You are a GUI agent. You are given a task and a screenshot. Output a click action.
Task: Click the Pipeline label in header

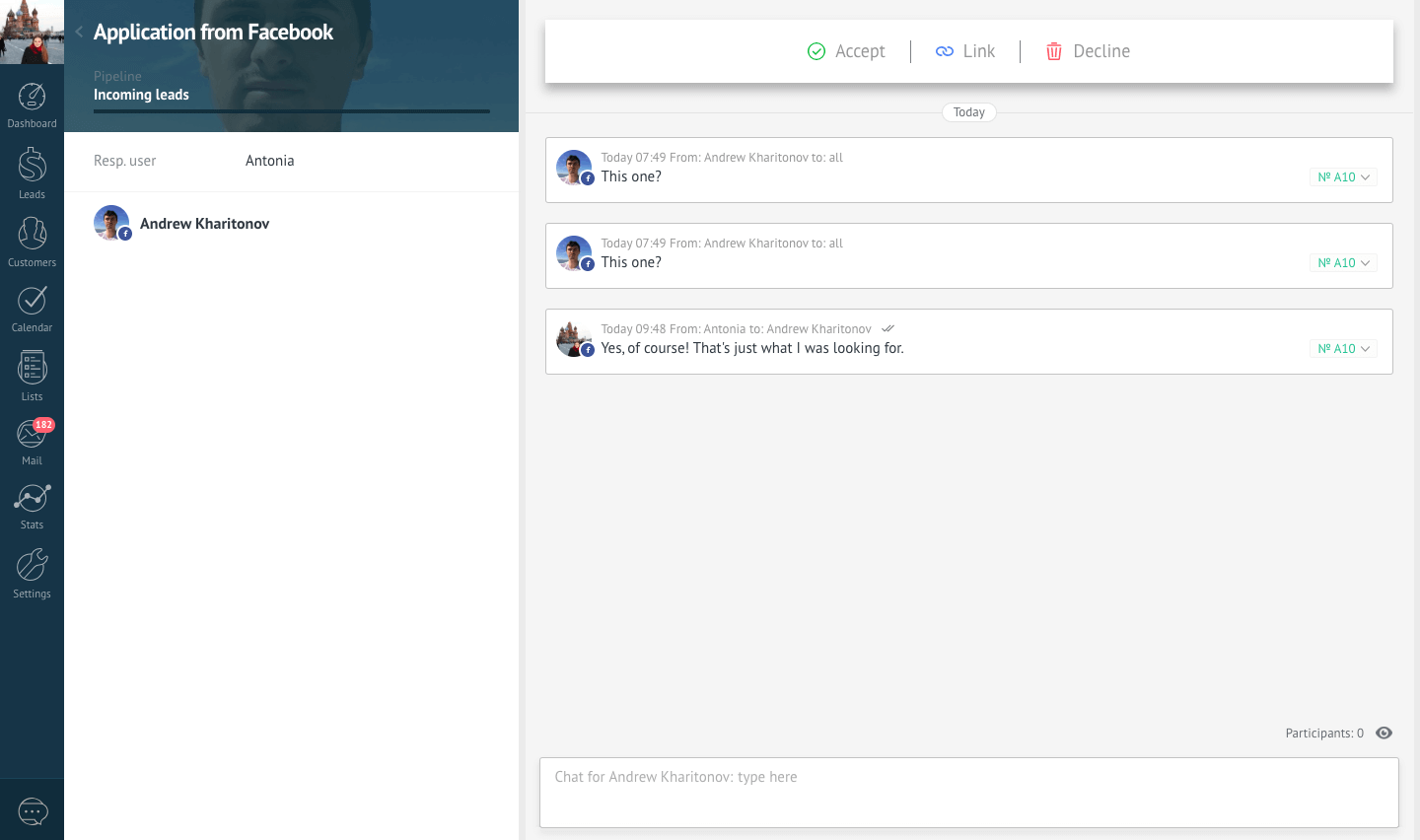coord(117,76)
